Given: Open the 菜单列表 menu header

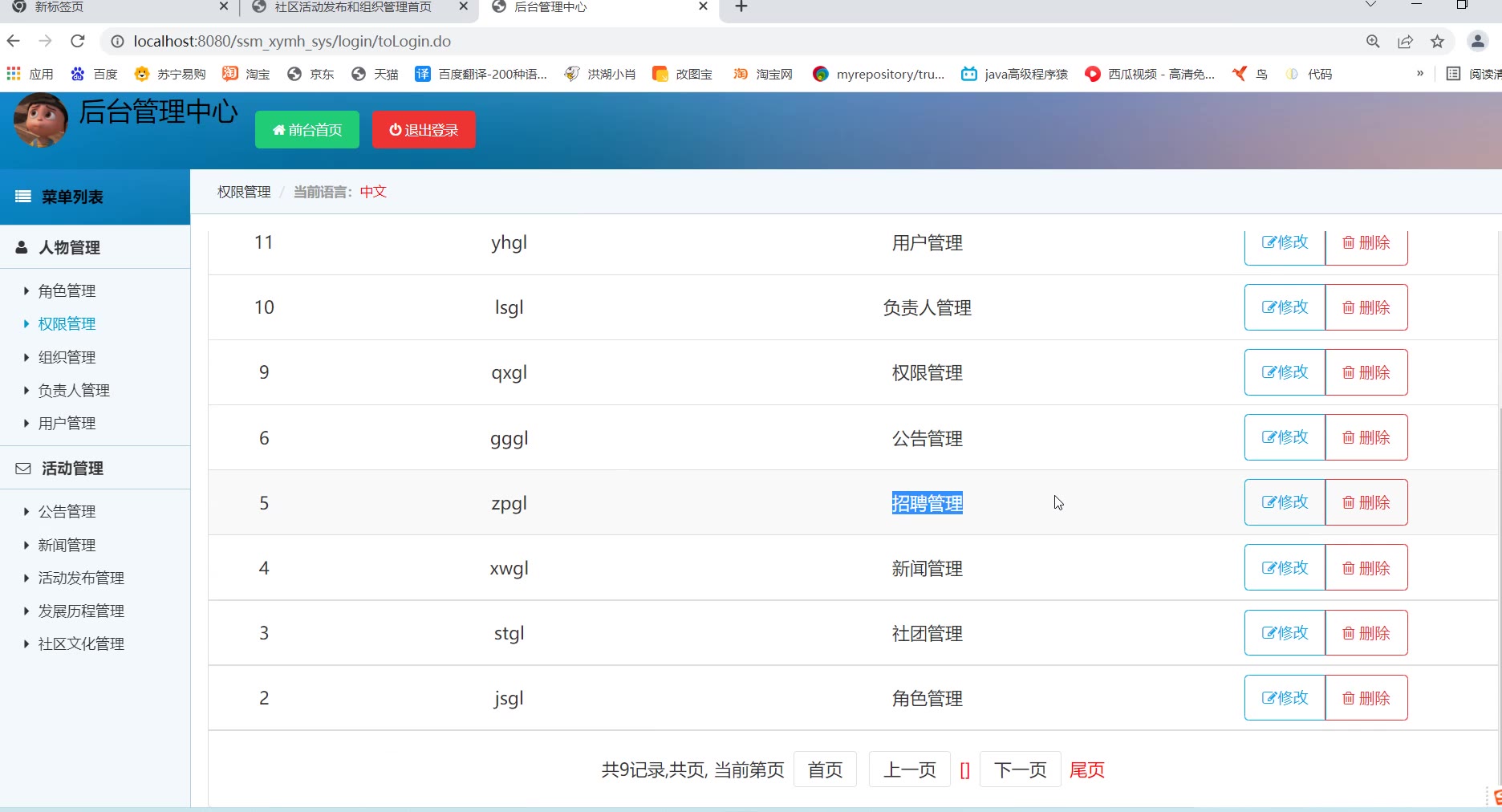Looking at the screenshot, I should point(95,197).
